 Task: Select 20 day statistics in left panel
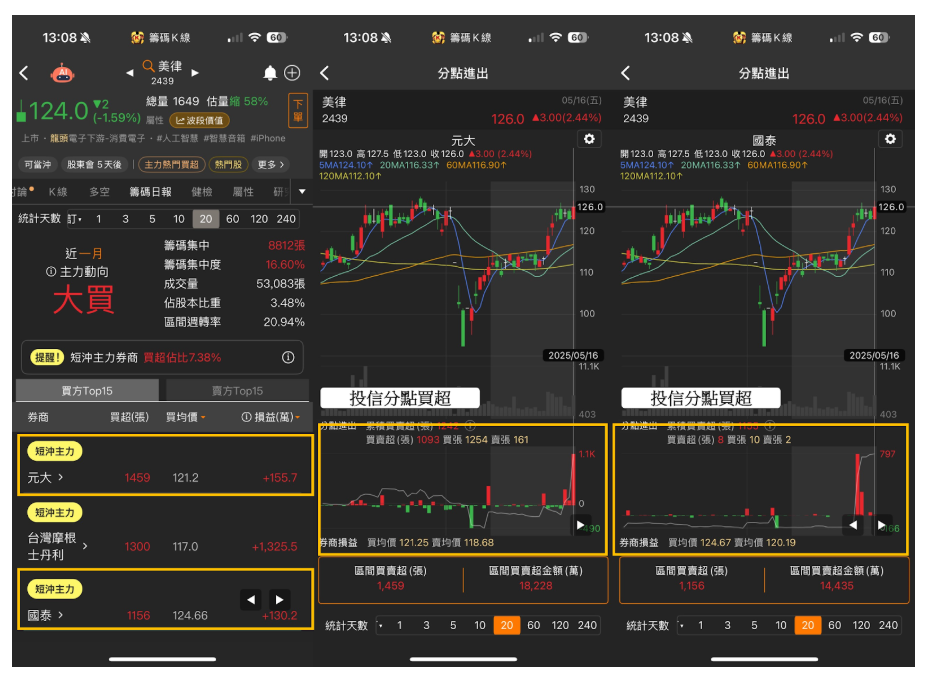click(x=206, y=219)
